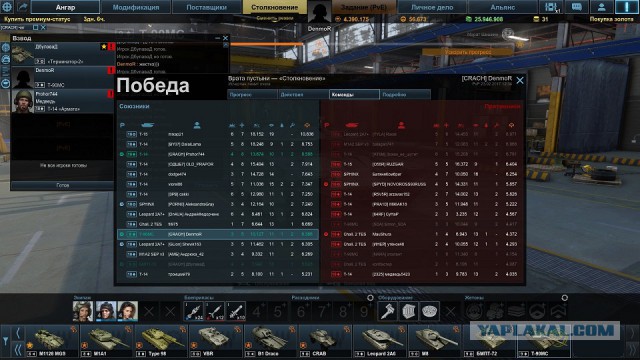Click the wrench equipment slot icon

point(387,311)
